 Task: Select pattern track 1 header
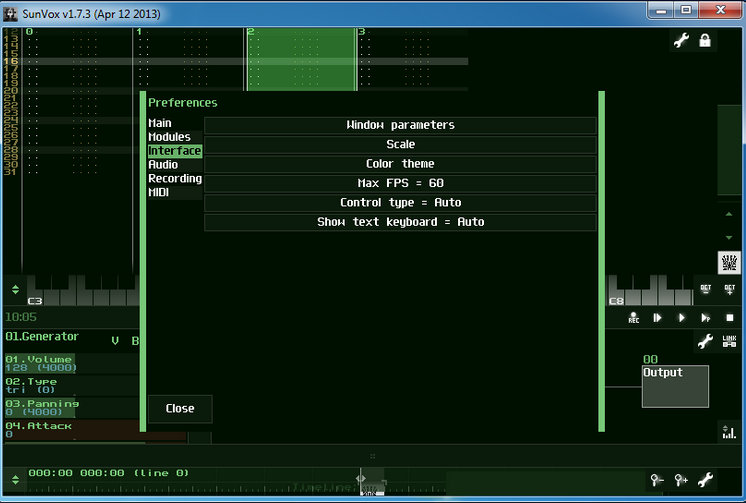point(139,31)
